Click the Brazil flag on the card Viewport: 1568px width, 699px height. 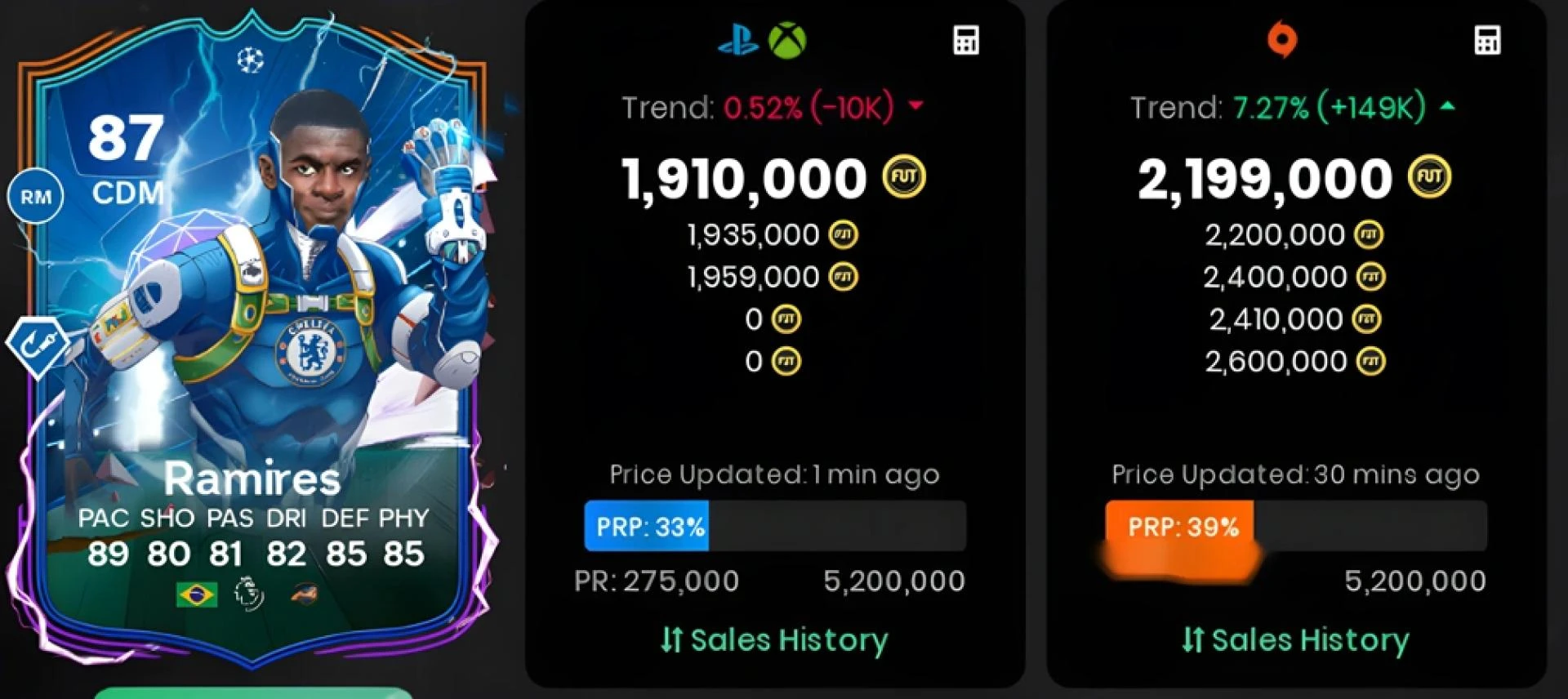click(x=197, y=594)
